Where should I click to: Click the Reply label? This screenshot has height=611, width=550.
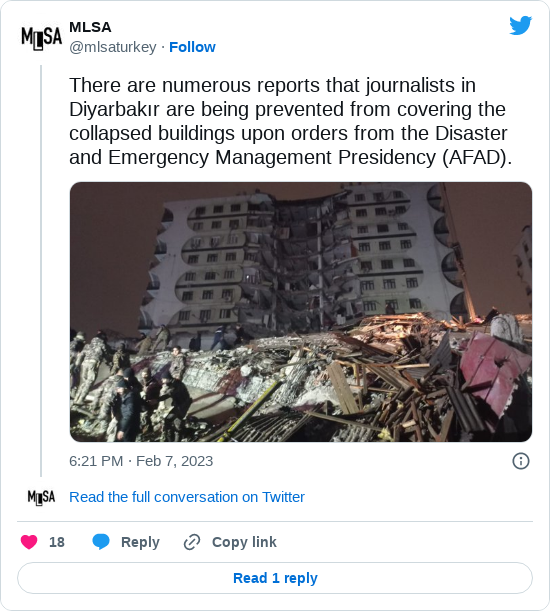coord(140,542)
